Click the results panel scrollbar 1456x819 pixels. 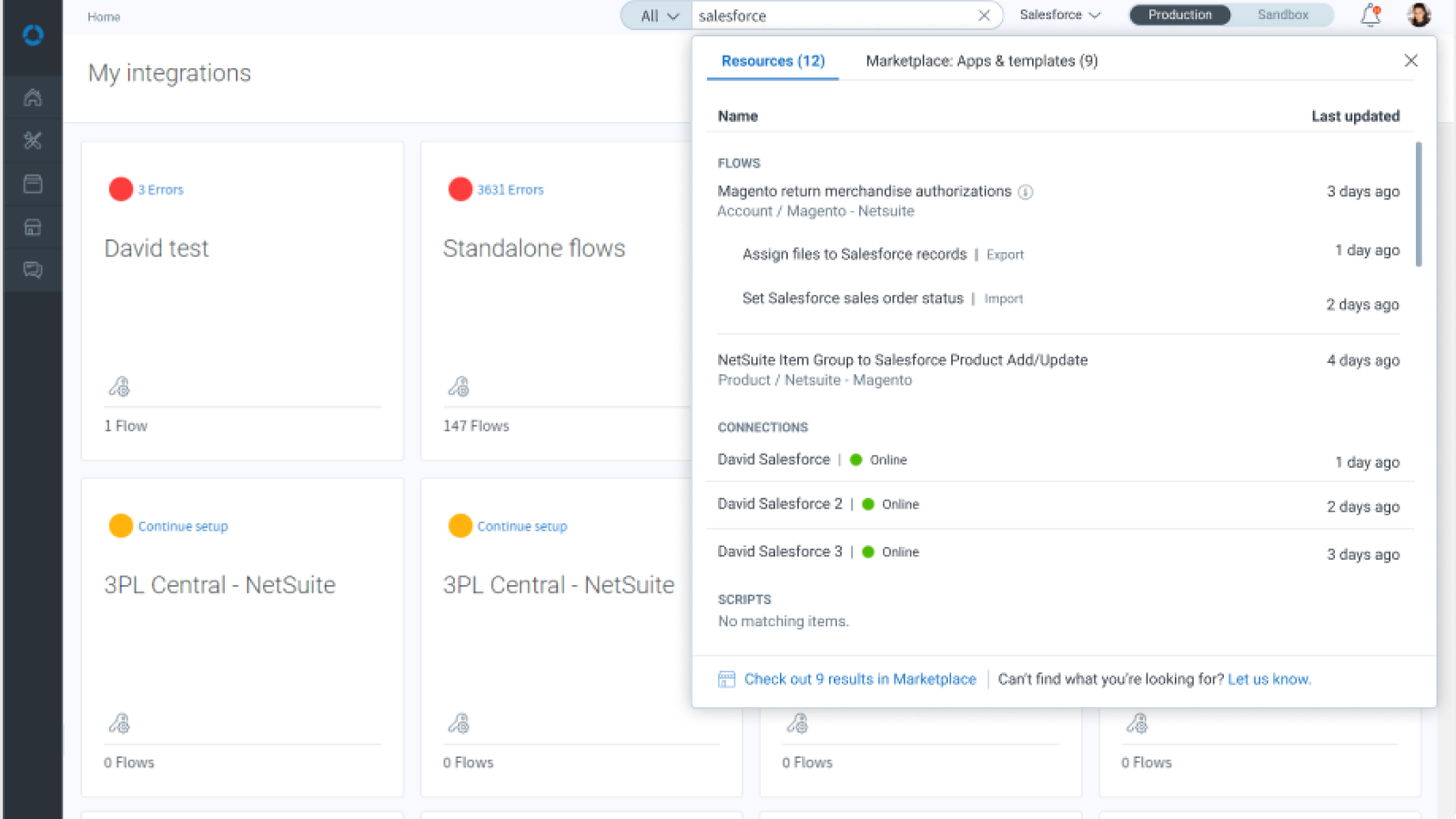(x=1418, y=204)
